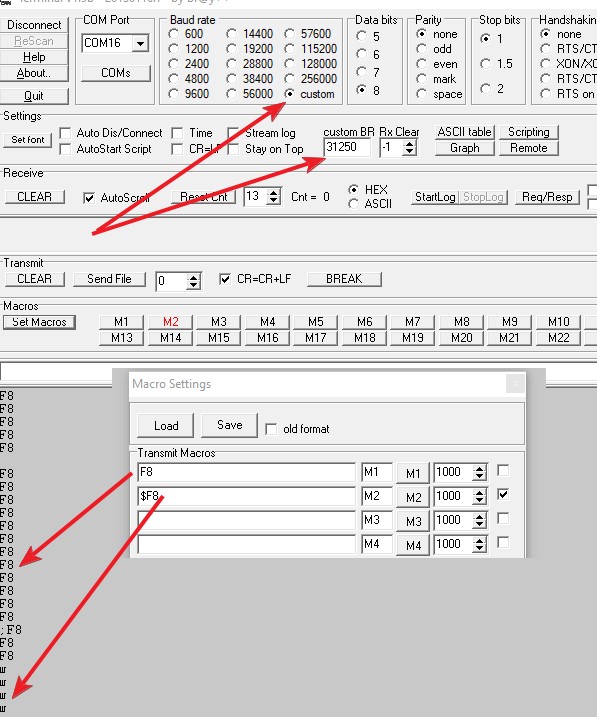Open the ASCII table
This screenshot has width=597, height=717.
tap(464, 132)
